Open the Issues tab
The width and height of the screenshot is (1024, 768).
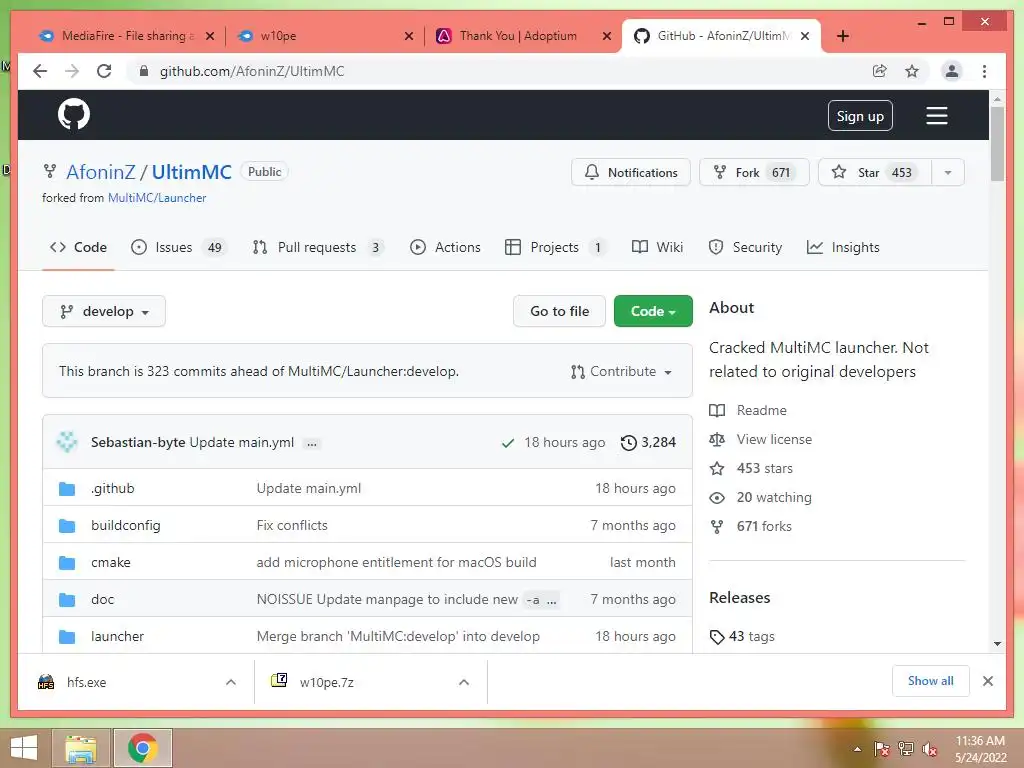[x=178, y=248]
